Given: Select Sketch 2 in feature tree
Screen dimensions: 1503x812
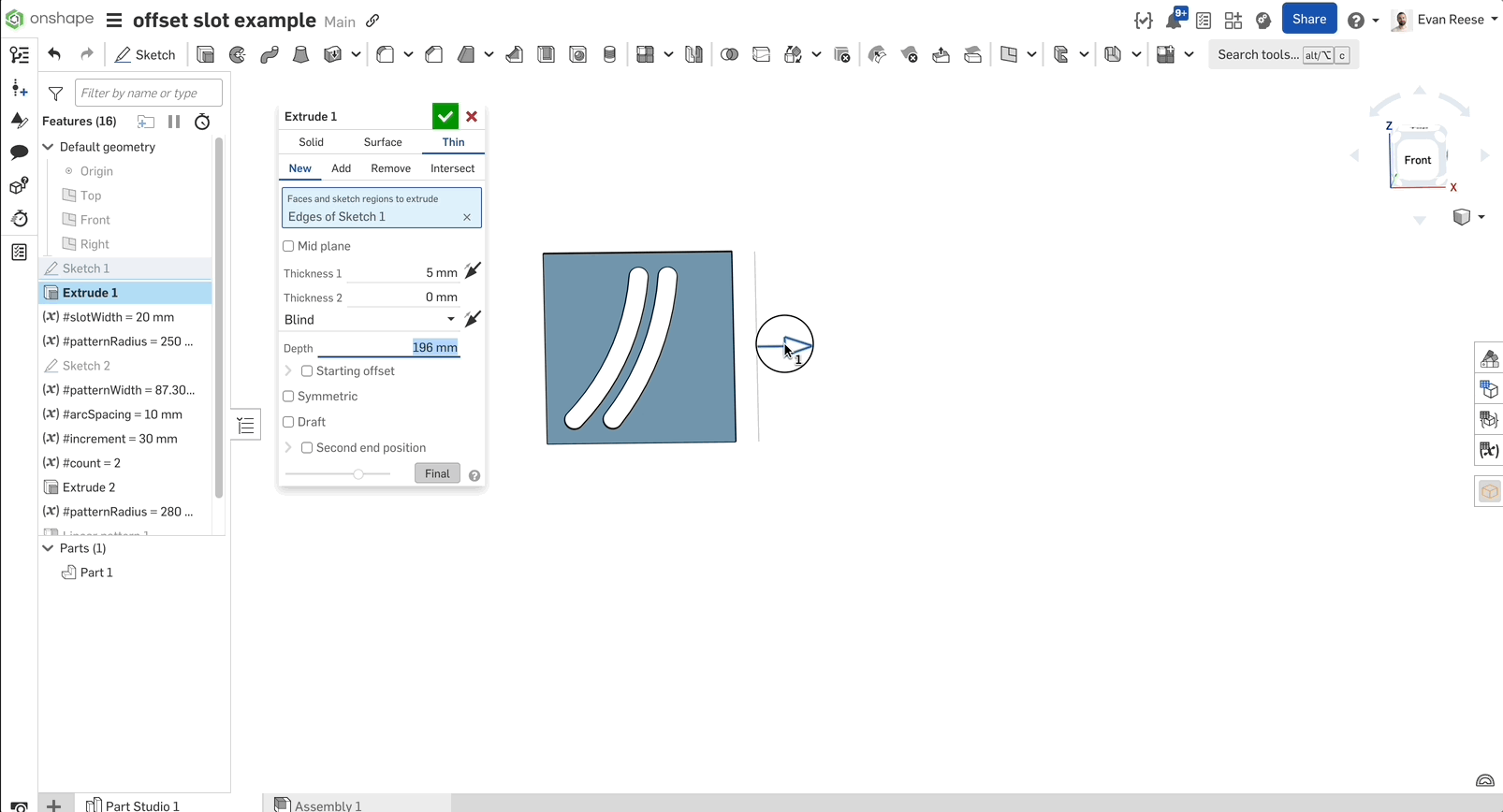Looking at the screenshot, I should [x=86, y=366].
